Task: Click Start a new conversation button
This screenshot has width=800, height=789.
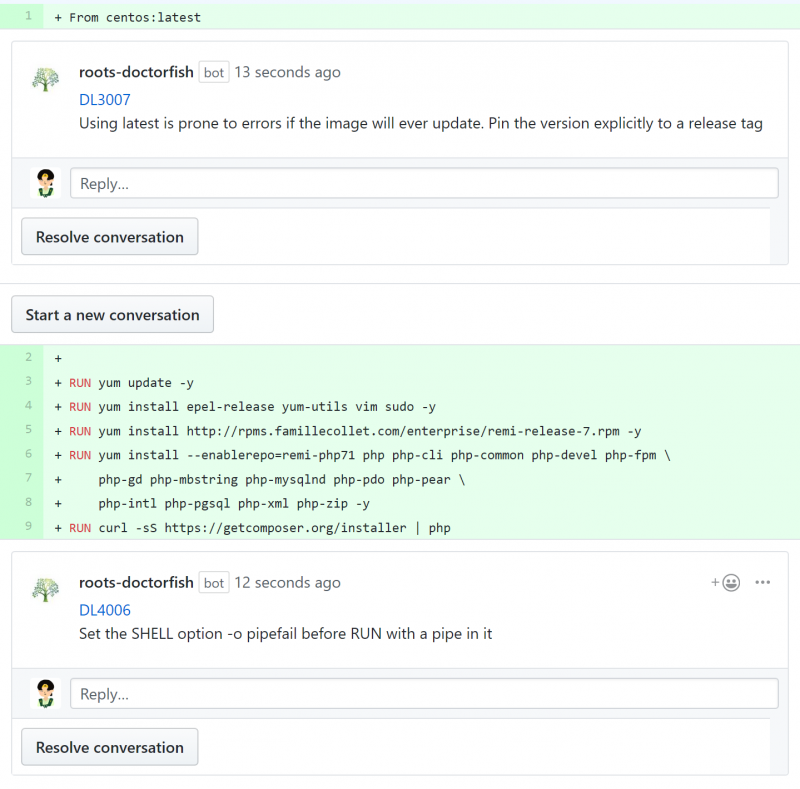Action: [112, 315]
